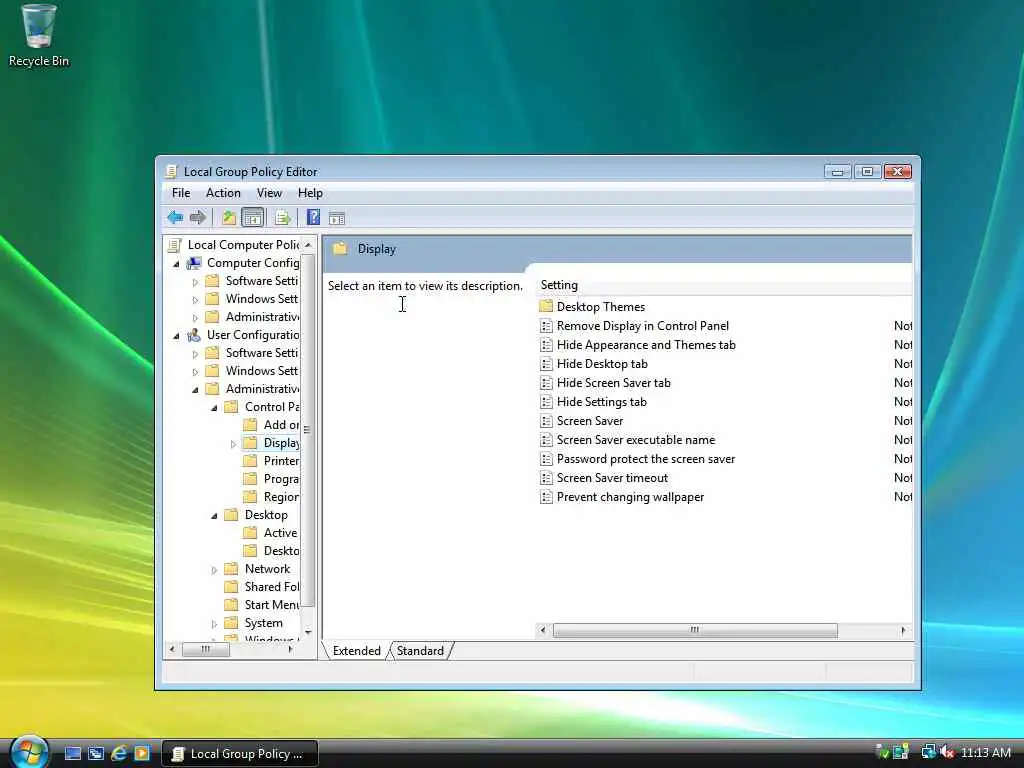
Task: Click Local Group Policy taskbar button
Action: tap(240, 753)
